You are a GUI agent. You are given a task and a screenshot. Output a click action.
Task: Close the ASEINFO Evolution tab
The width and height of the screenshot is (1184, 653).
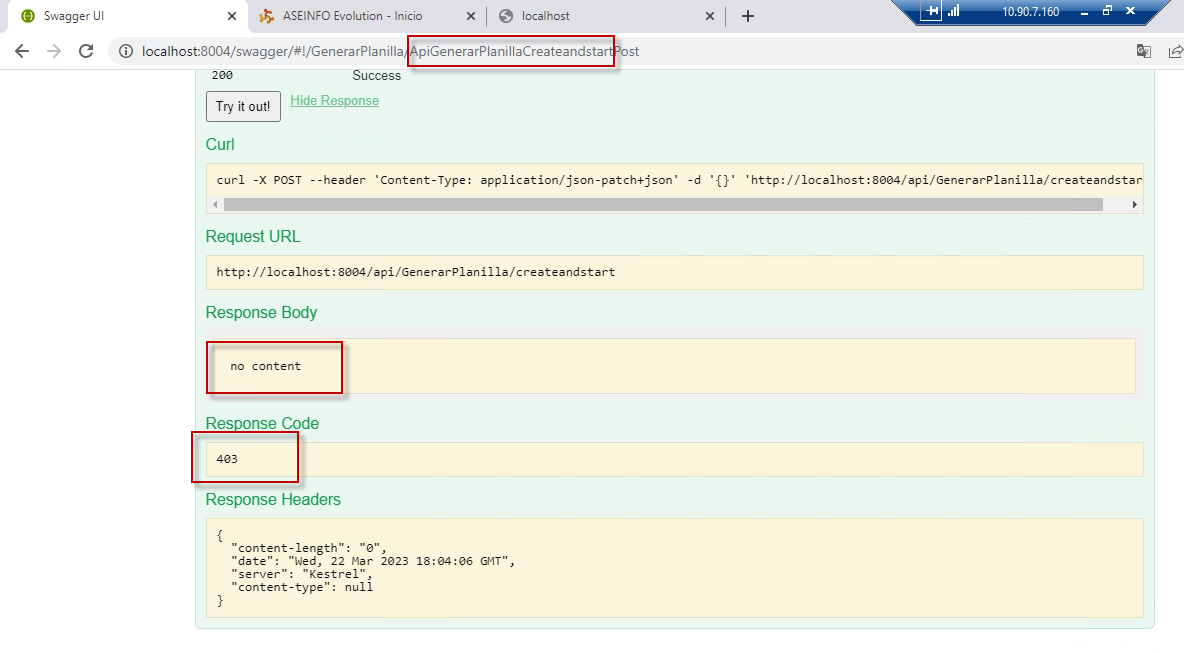click(470, 16)
